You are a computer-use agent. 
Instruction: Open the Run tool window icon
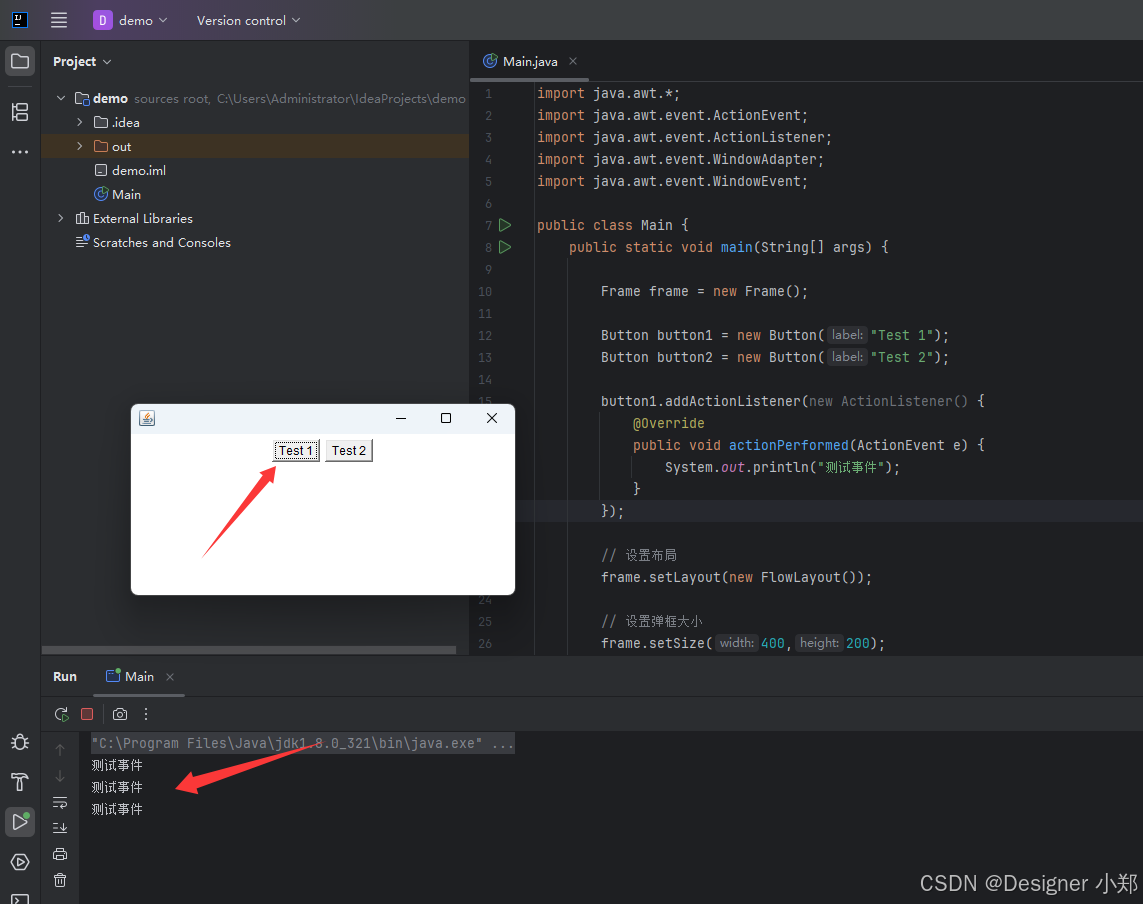20,822
